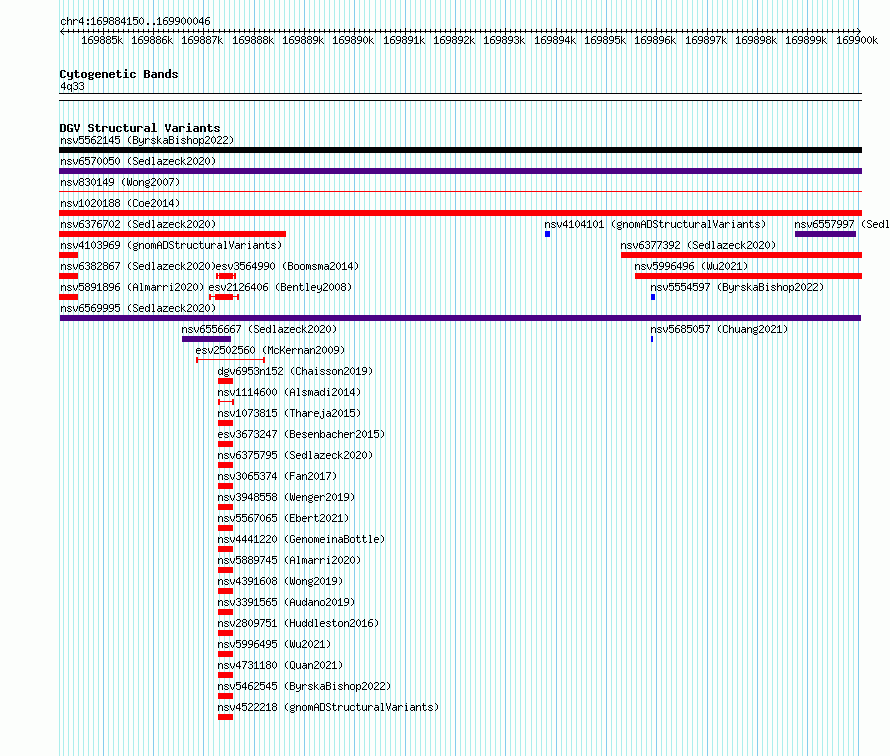The width and height of the screenshot is (890, 756).
Task: Open nsv6375795 (Sedlazeck2020) label
Action: (295, 455)
